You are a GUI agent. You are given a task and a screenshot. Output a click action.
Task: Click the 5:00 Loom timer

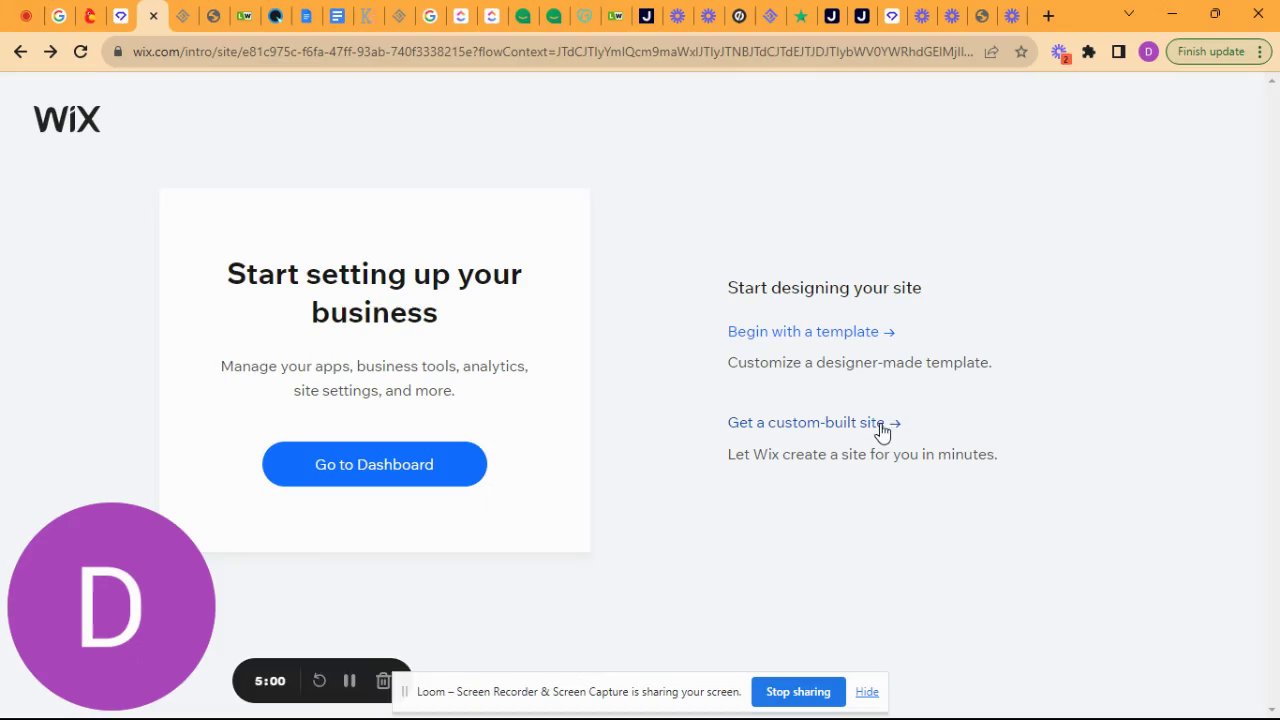coord(270,681)
